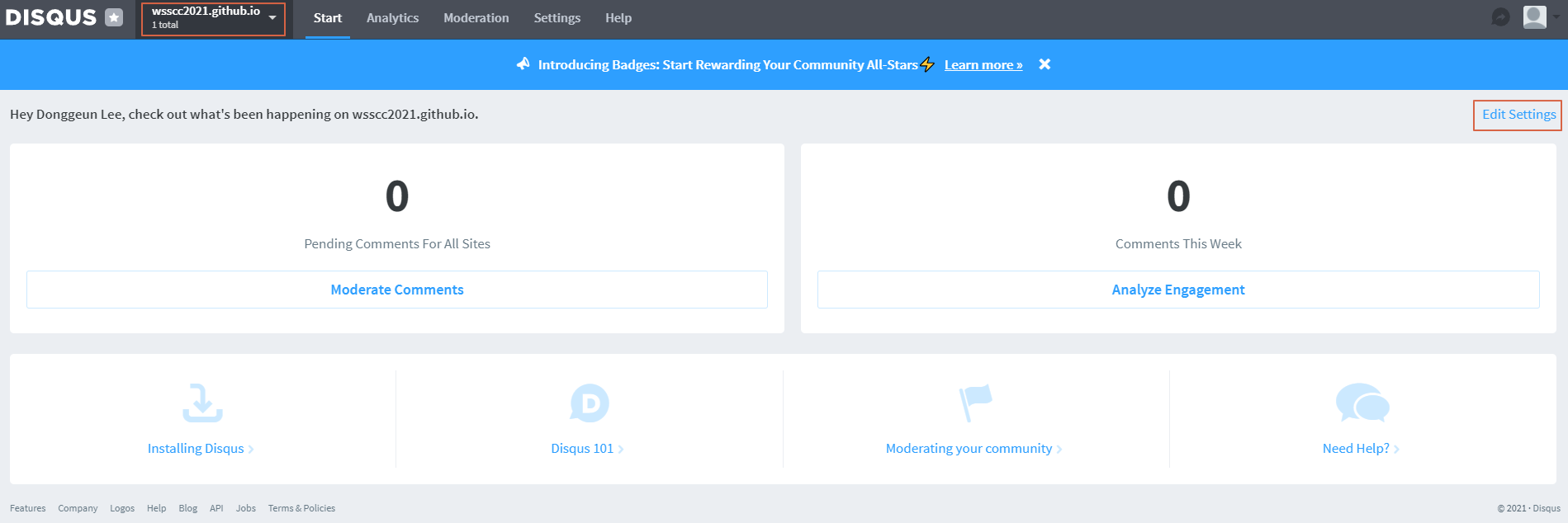Open the Help menu item
This screenshot has width=1568, height=523.
tap(618, 18)
